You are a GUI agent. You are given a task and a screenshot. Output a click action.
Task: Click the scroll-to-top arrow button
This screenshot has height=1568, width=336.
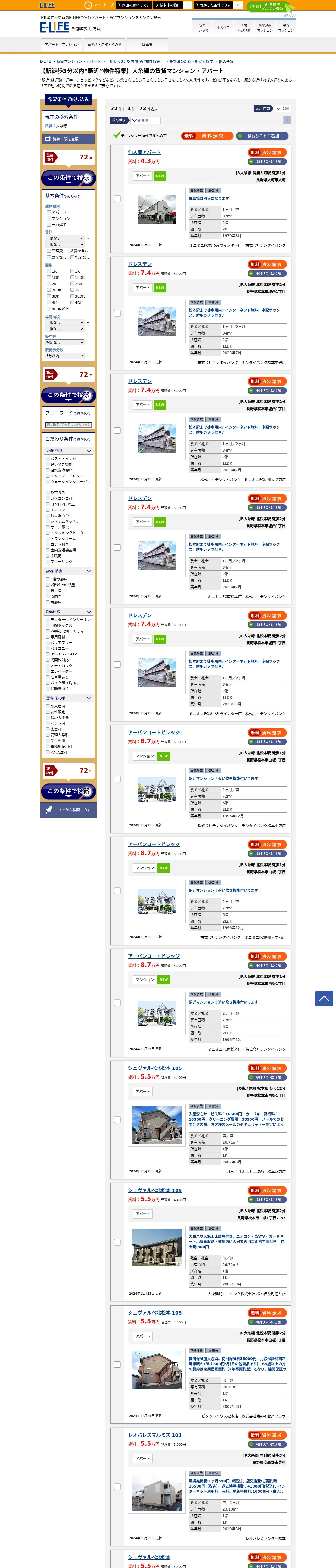pos(324,998)
